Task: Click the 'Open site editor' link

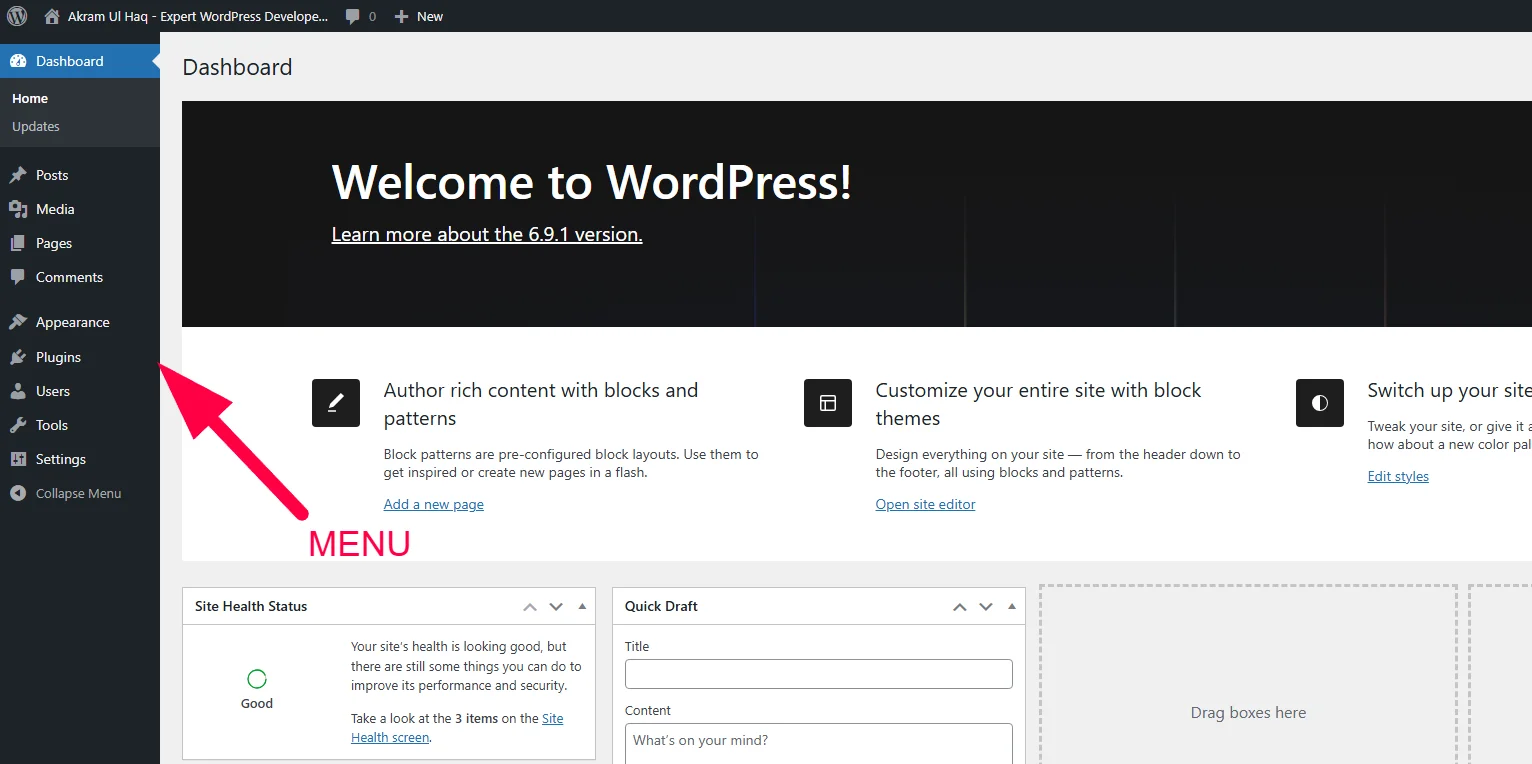Action: [x=925, y=504]
